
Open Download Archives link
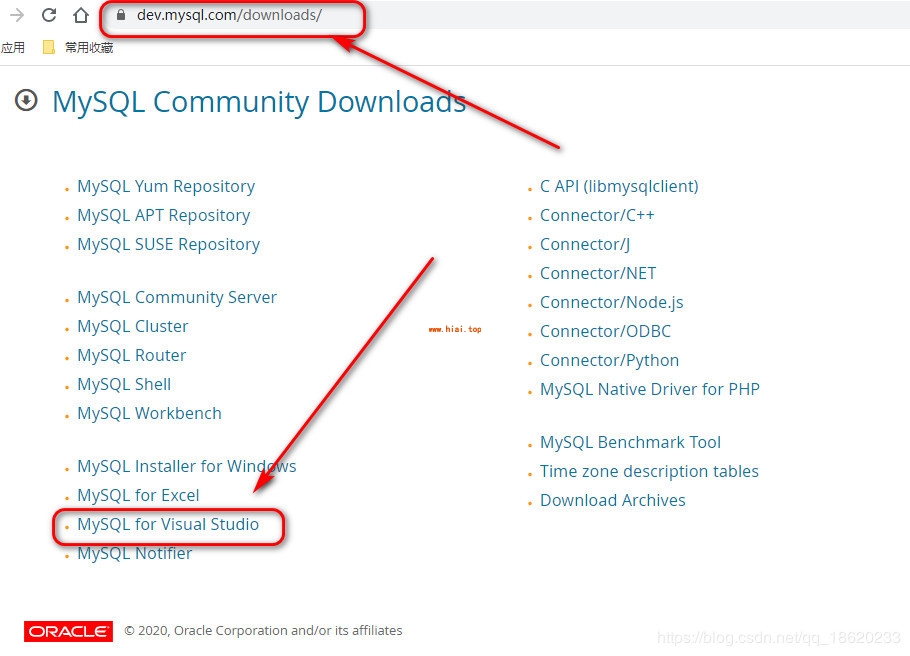(613, 500)
